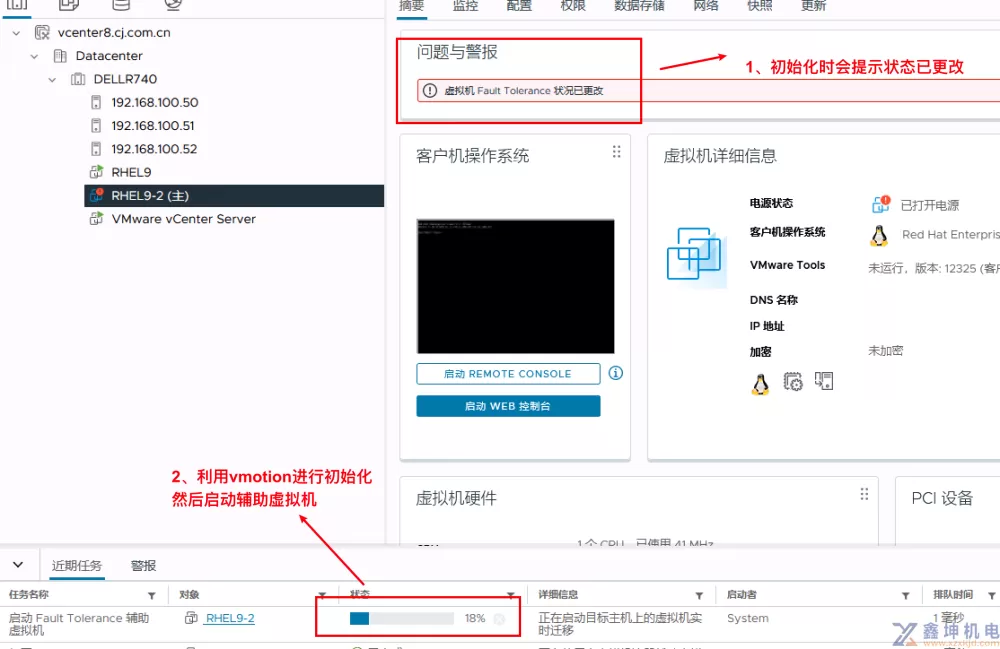Screen dimensions: 1000x649
Task: Open the 快照 tab
Action: tap(760, 6)
